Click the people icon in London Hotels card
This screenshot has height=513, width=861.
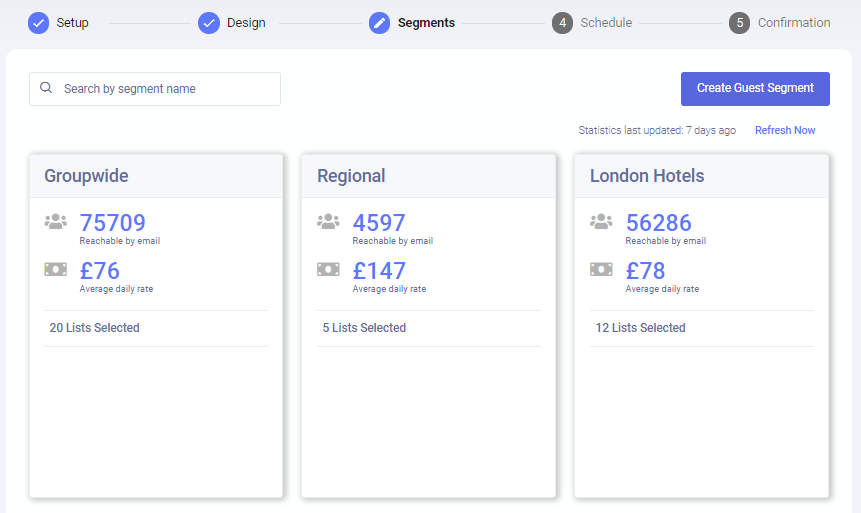pyautogui.click(x=601, y=222)
